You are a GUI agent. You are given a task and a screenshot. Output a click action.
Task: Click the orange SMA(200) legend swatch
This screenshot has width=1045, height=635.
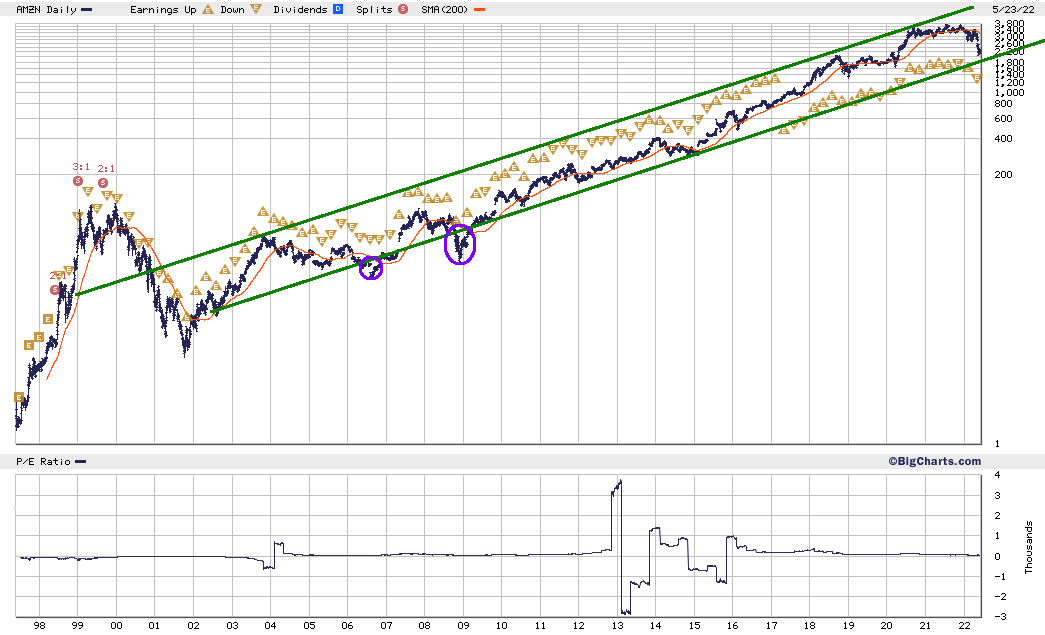[479, 10]
